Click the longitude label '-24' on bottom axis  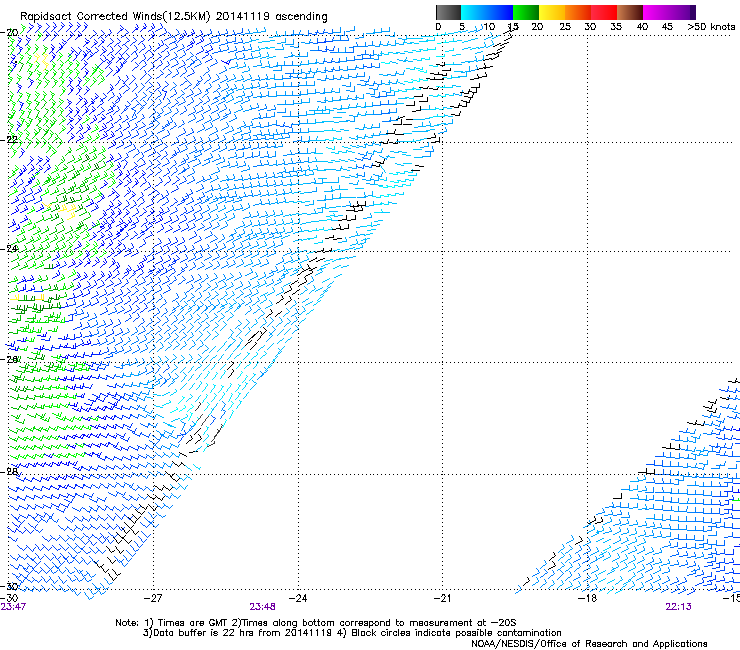point(298,598)
